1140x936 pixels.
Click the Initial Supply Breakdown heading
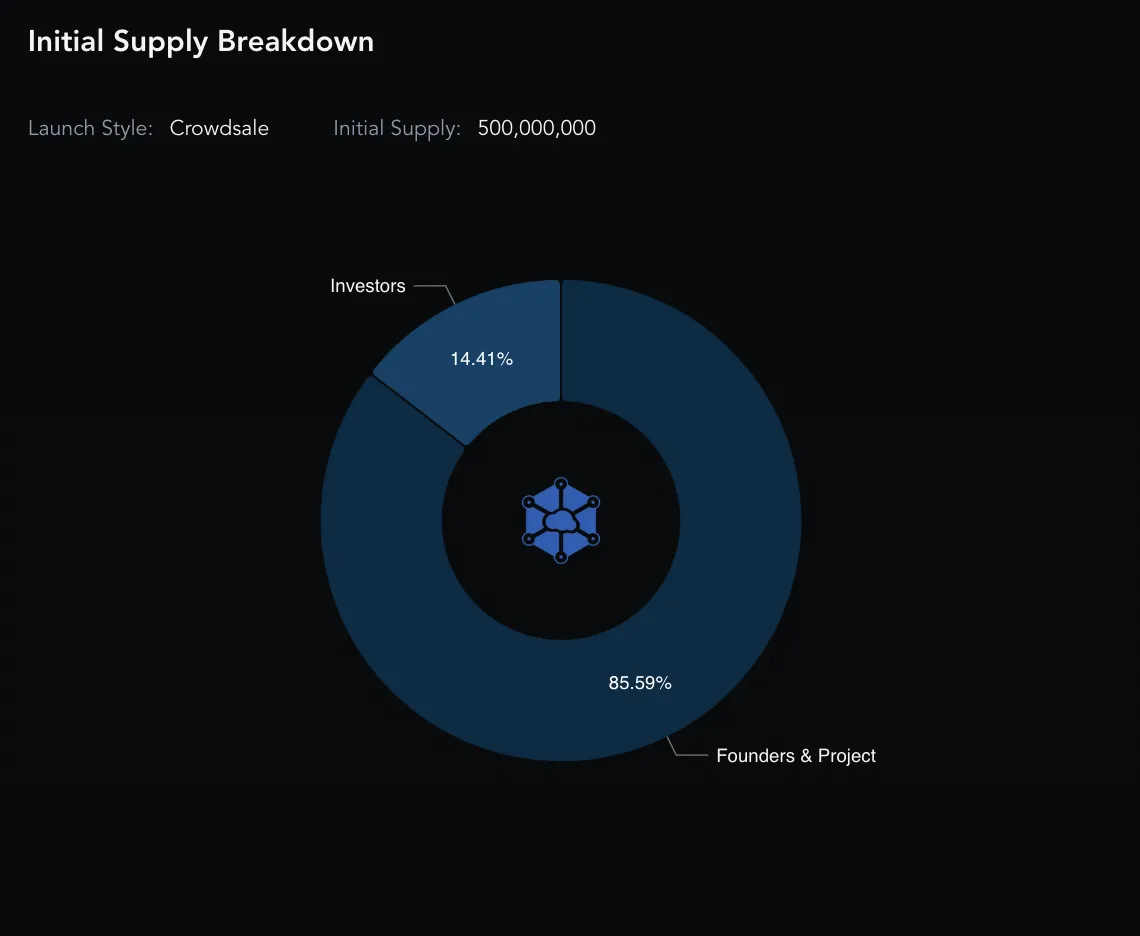pyautogui.click(x=201, y=41)
